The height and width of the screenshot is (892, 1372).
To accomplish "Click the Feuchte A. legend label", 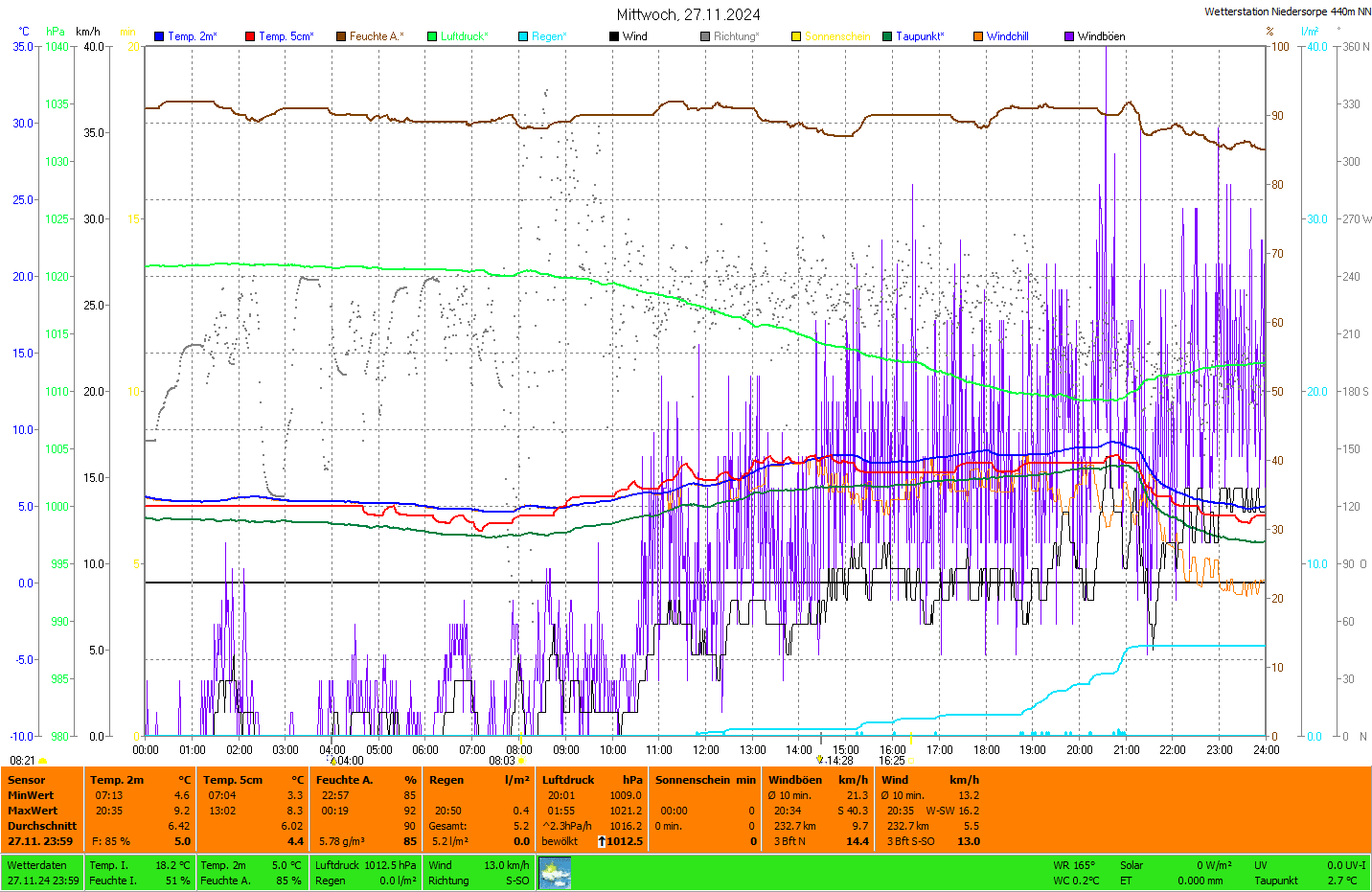I will point(376,36).
